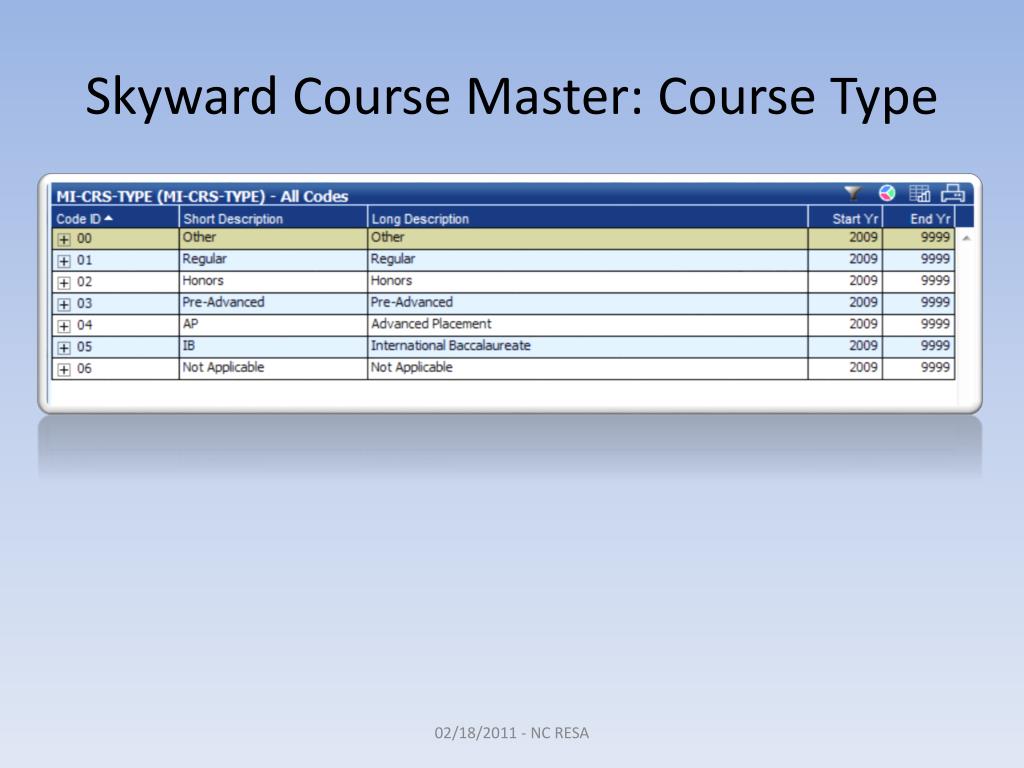The height and width of the screenshot is (768, 1024).
Task: Expand row 02 Honors
Action: [x=64, y=283]
